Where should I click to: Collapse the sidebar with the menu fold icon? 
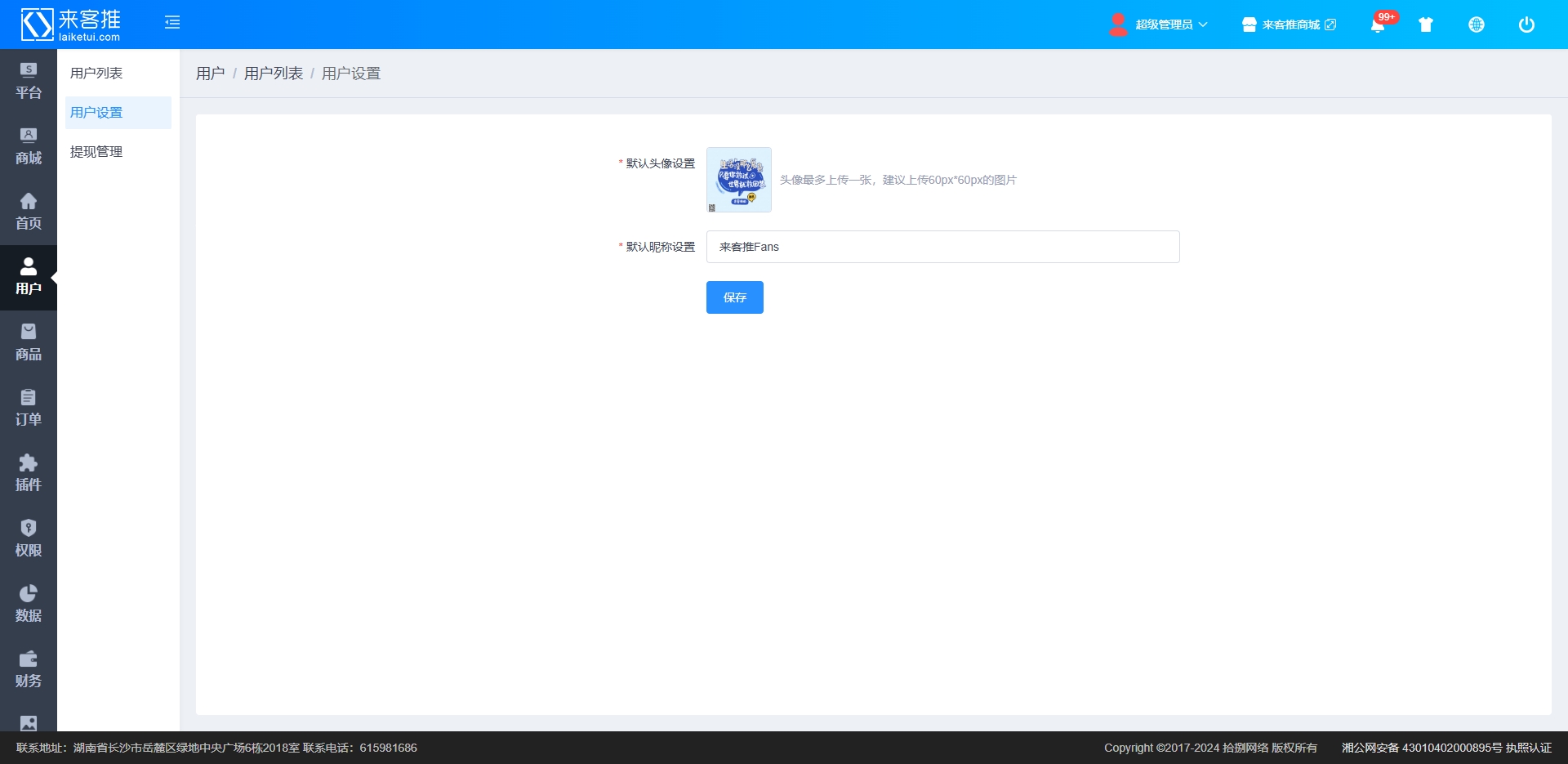[x=172, y=23]
